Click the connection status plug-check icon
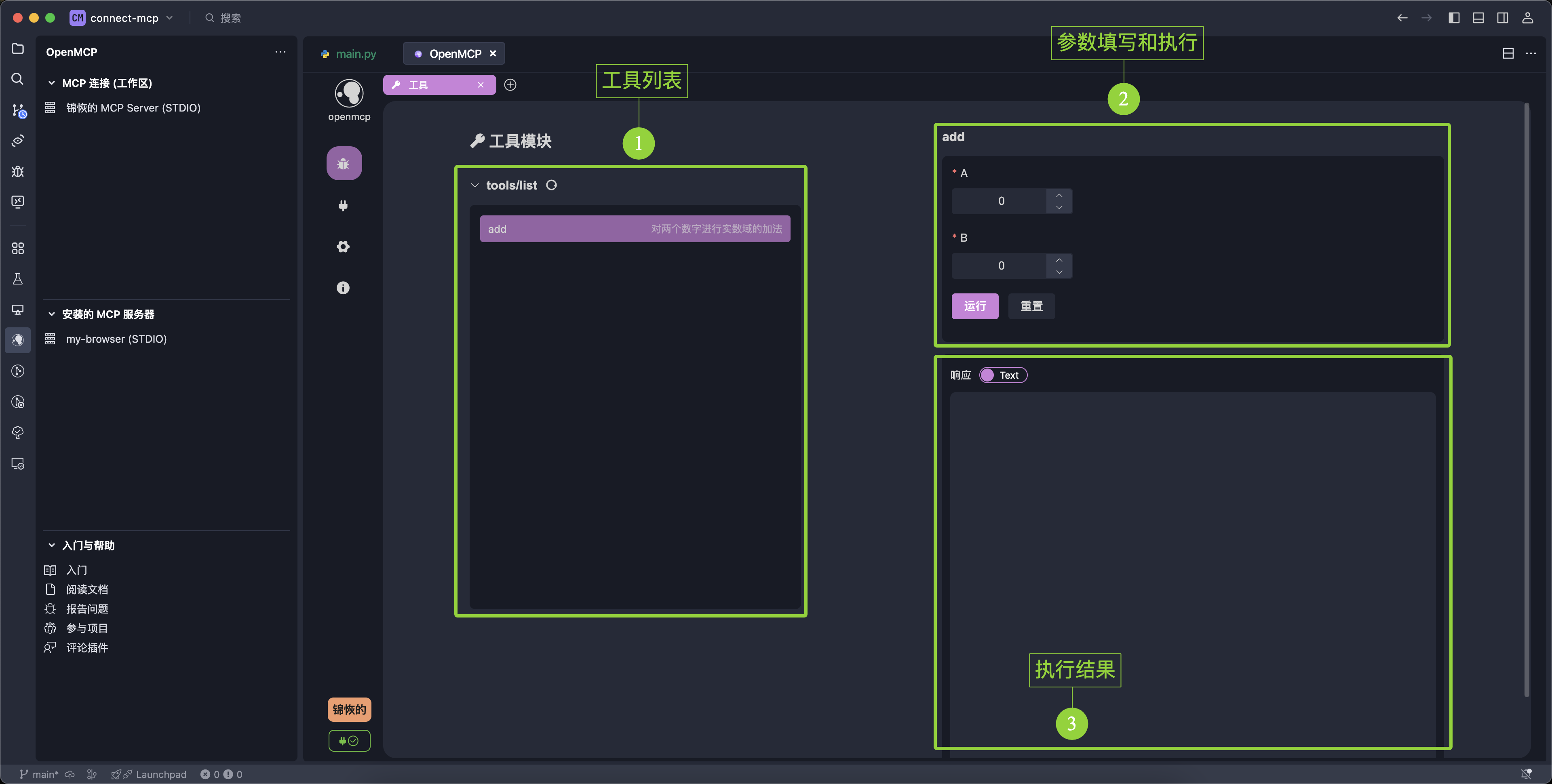 (349, 741)
